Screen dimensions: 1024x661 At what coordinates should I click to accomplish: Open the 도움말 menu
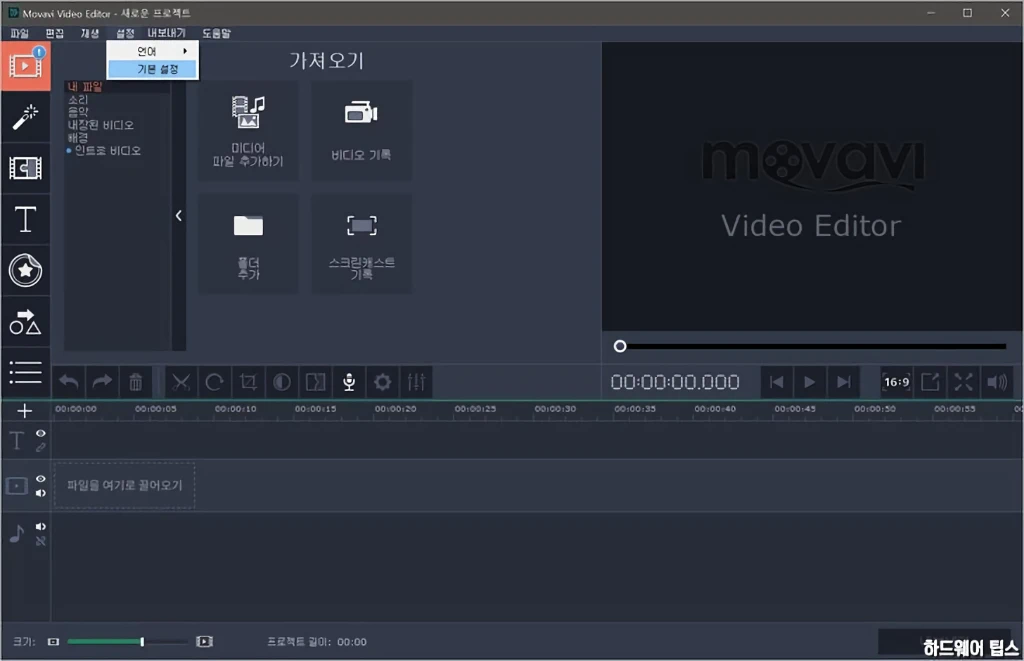click(216, 33)
